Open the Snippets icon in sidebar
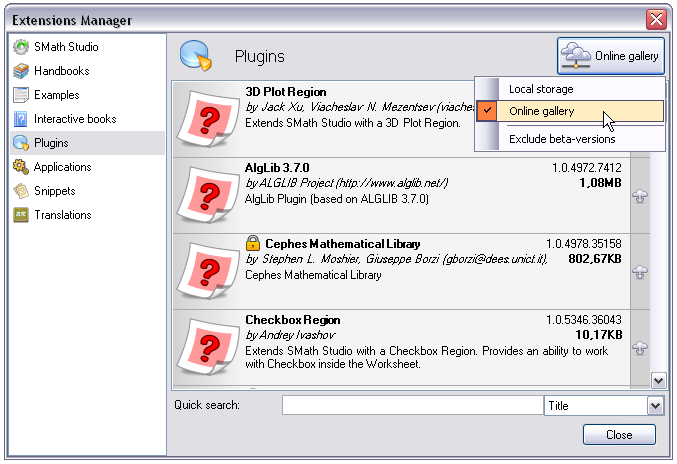This screenshot has width=677, height=464. [x=21, y=191]
